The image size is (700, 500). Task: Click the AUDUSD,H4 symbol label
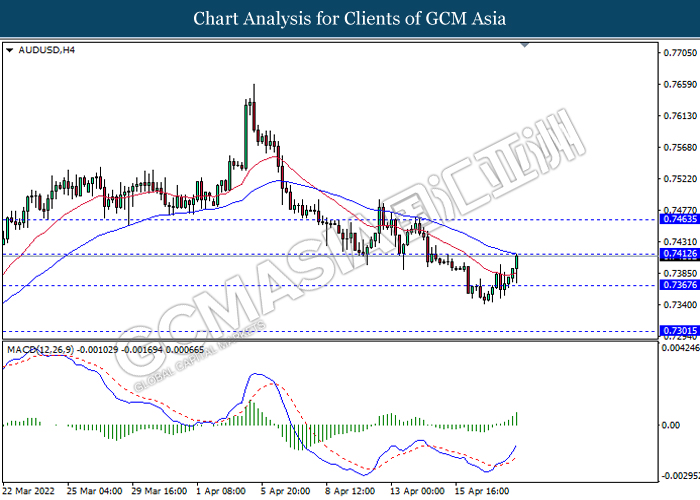tap(46, 50)
